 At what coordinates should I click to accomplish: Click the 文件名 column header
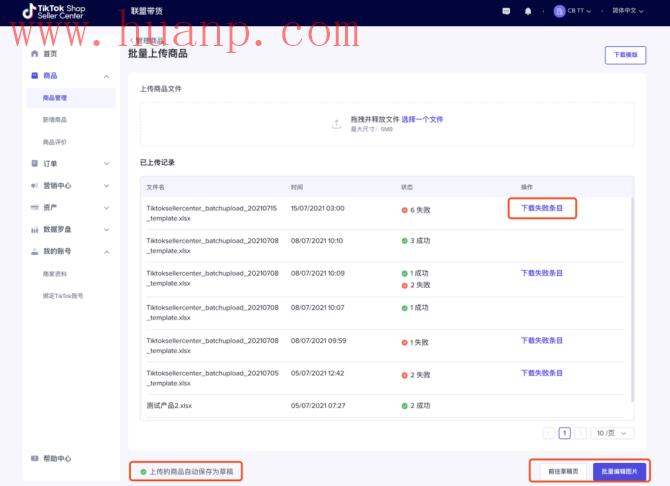(155, 187)
